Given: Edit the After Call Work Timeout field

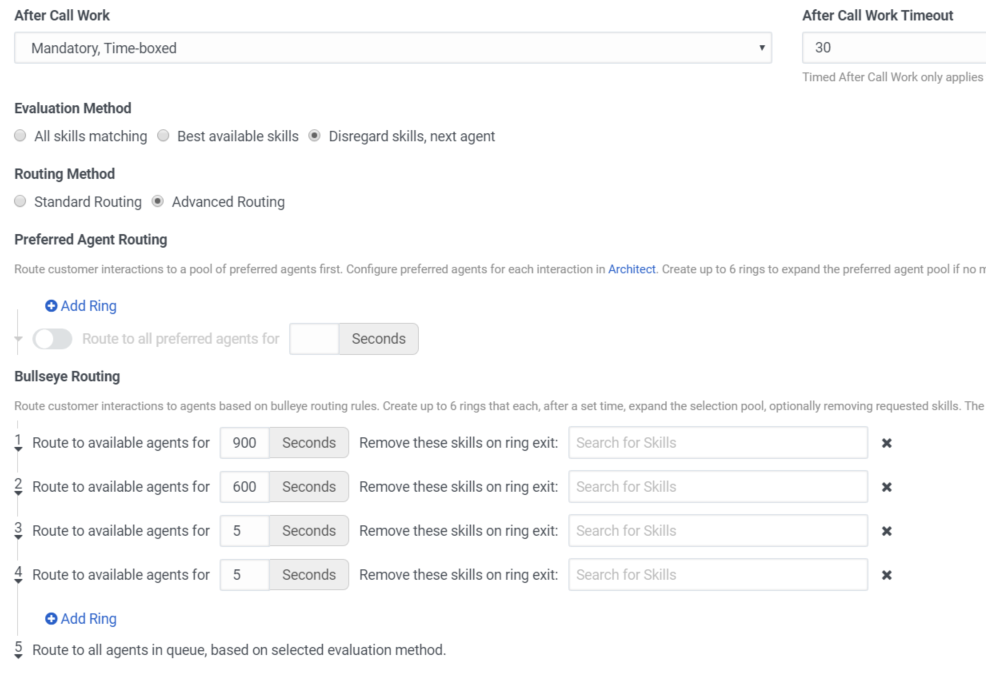Looking at the screenshot, I should (894, 48).
